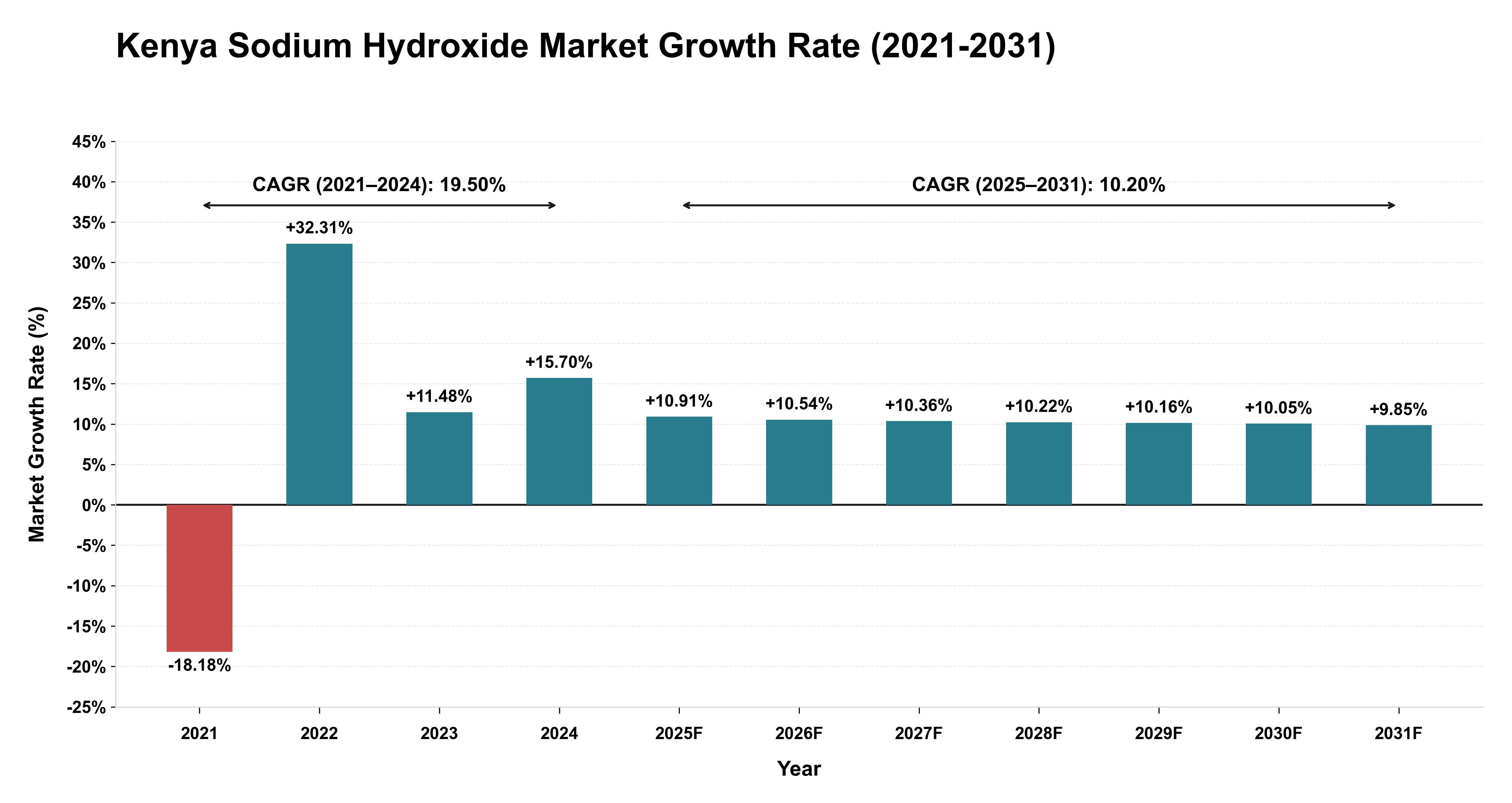This screenshot has width=1512, height=803.
Task: Click the '2022' x-axis label
Action: 319,734
